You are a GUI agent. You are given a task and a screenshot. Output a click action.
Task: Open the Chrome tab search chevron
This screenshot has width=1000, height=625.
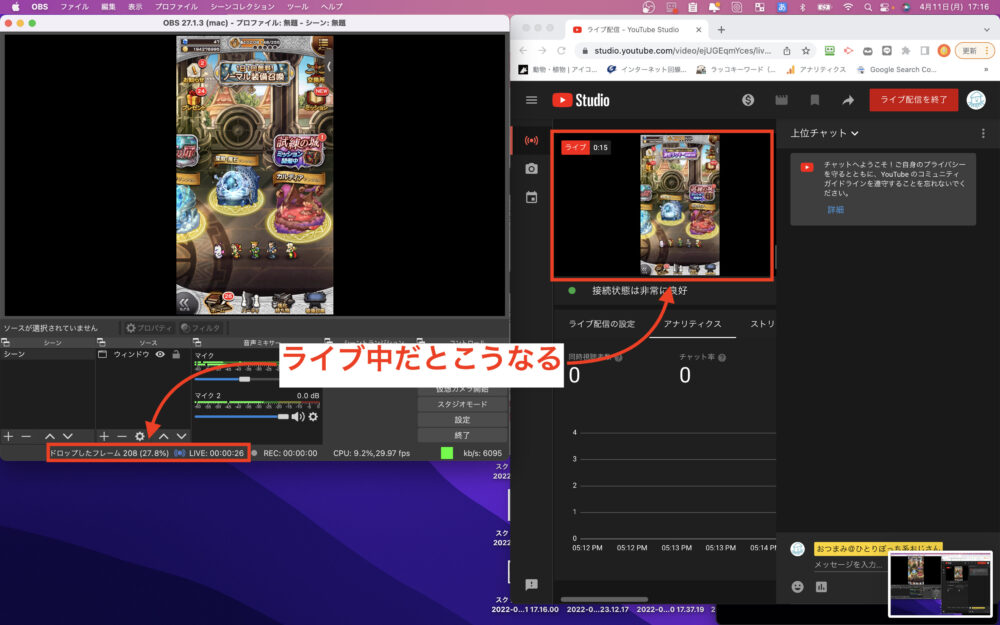987,29
